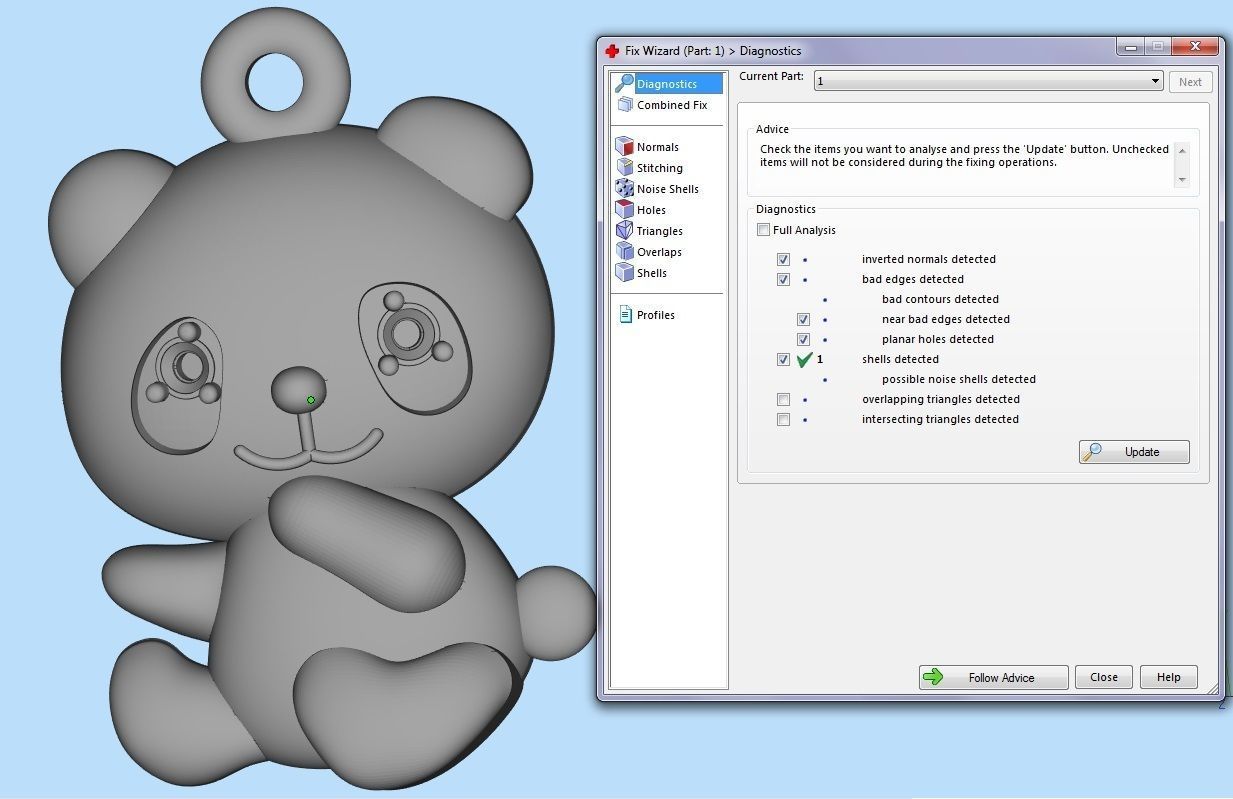Click the Shells label in sidebar
The image size is (1233, 799).
coord(652,273)
